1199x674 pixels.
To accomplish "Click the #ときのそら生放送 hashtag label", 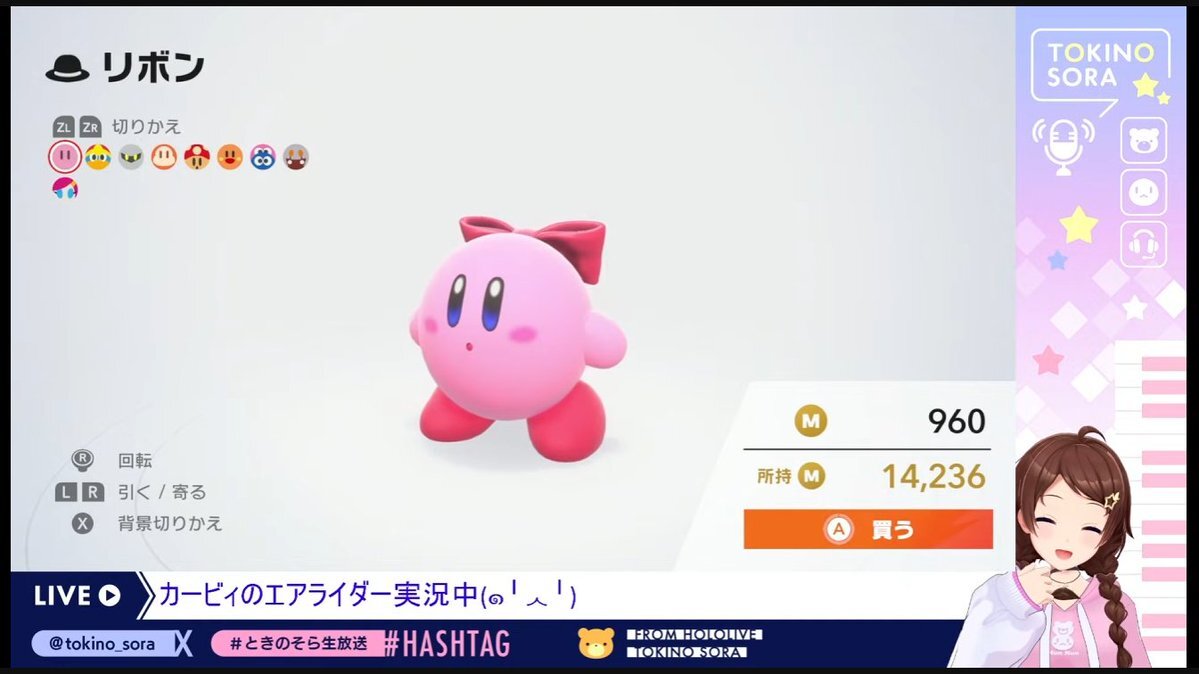I will [x=298, y=643].
